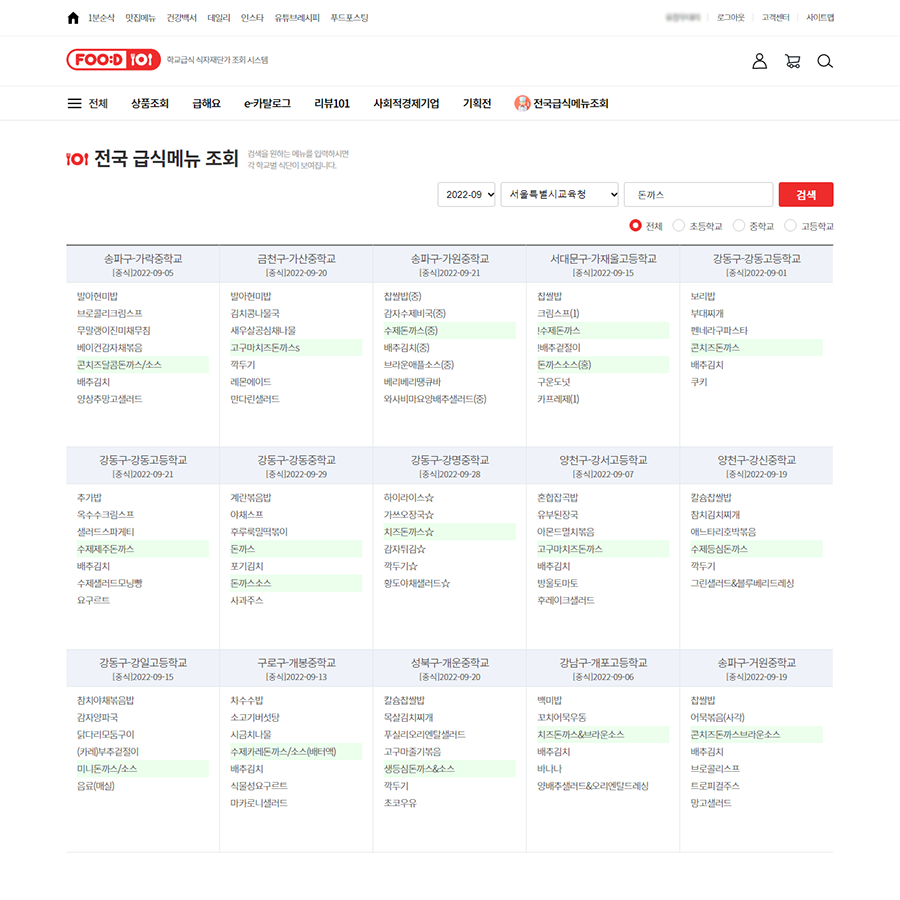
Task: Open the 리뷰101 menu item
Action: 332,103
